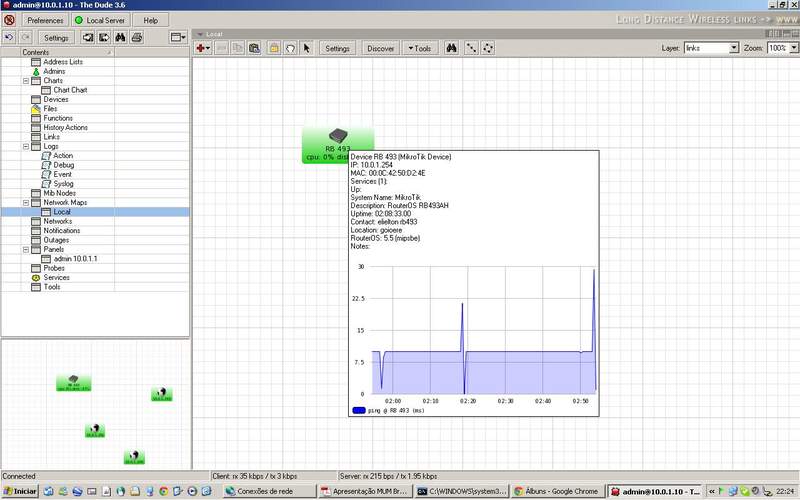Open History Actions in tree
The width and height of the screenshot is (800, 500).
point(65,128)
